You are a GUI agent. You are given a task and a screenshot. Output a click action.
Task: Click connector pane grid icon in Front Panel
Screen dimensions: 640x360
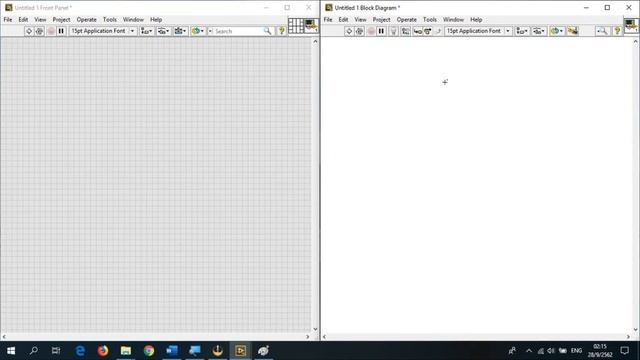click(296, 25)
